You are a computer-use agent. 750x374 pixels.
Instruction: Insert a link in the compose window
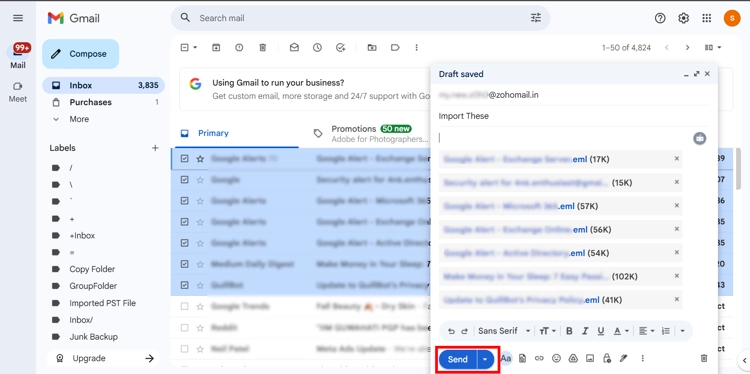(539, 358)
